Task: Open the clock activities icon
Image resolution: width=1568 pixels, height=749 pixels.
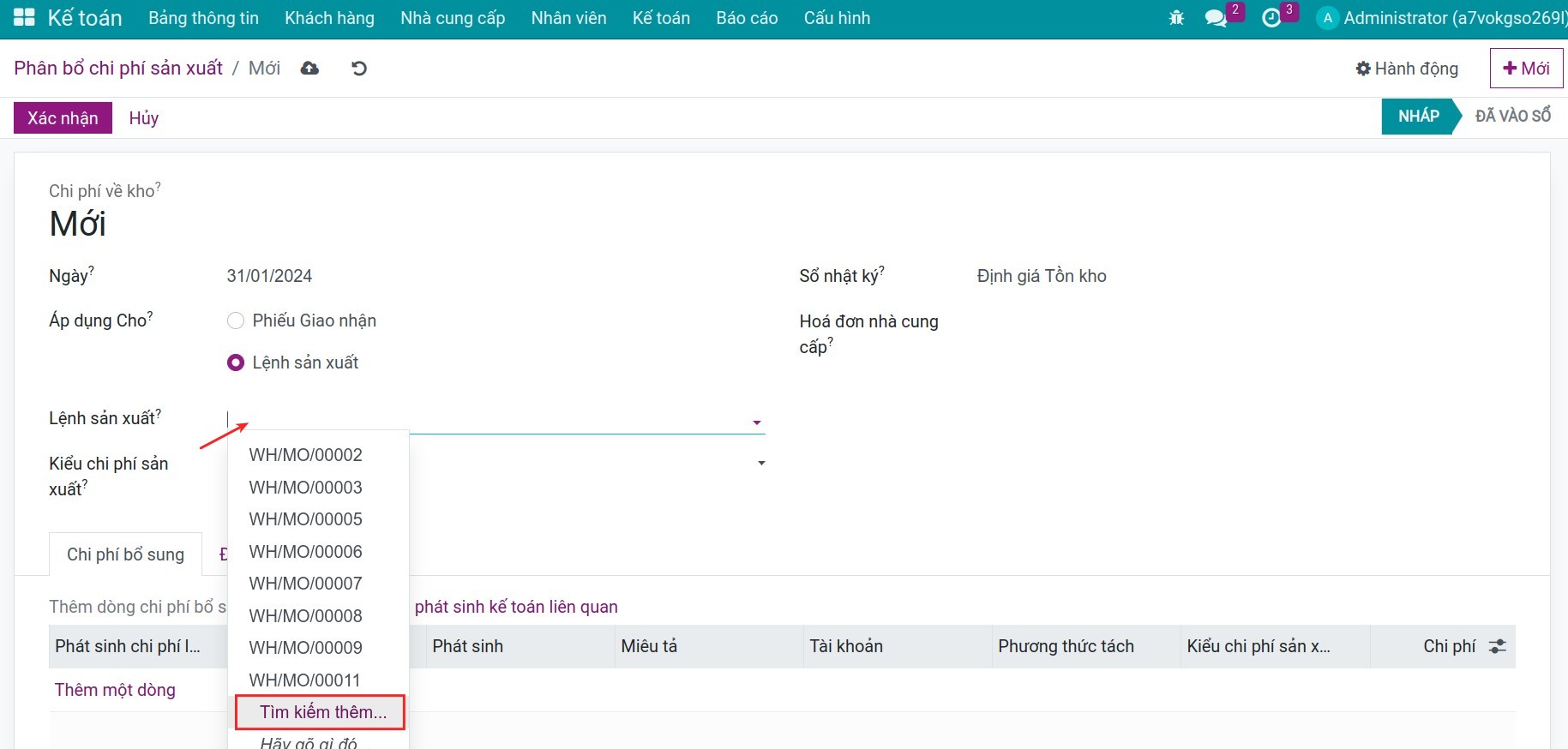Action: (1271, 18)
